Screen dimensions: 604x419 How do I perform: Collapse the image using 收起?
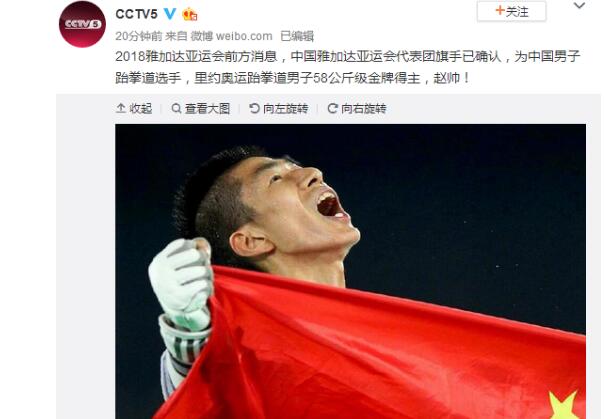(134, 109)
